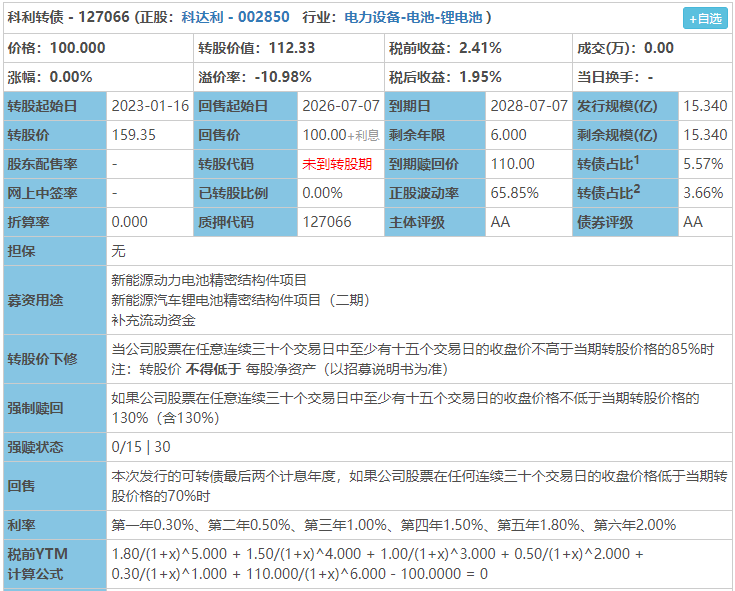Open the 科达利 - 002850 stock link
The image size is (735, 591).
pyautogui.click(x=235, y=17)
